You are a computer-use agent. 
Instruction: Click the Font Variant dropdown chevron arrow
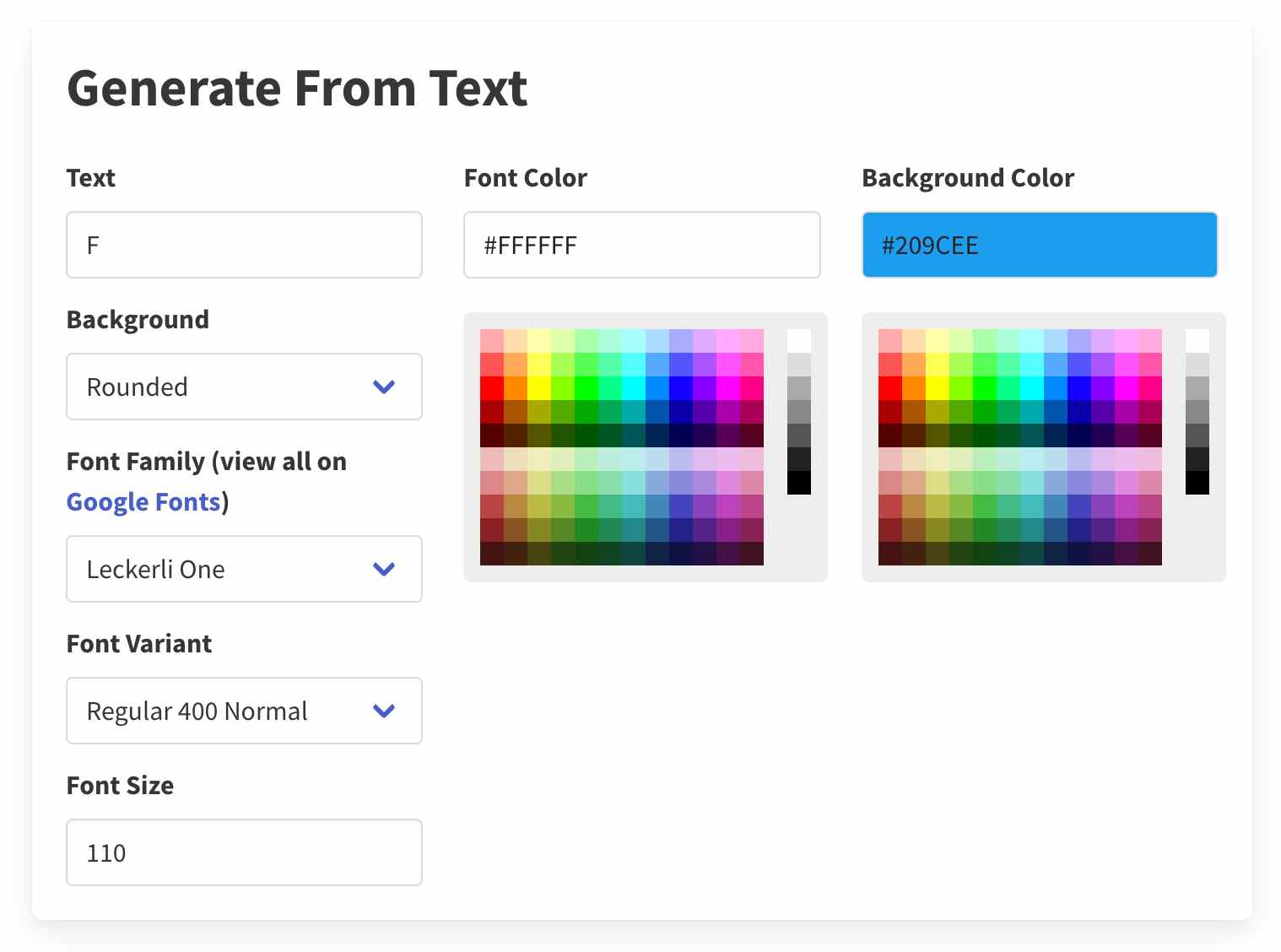[x=384, y=711]
